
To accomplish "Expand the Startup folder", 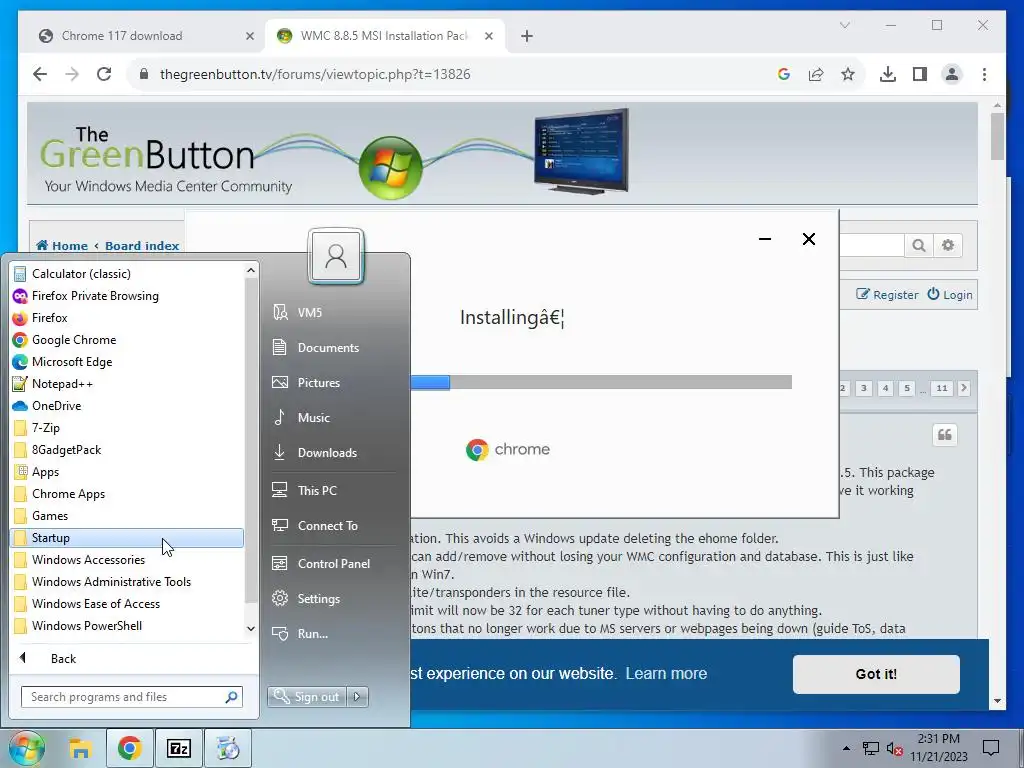I will [x=127, y=537].
